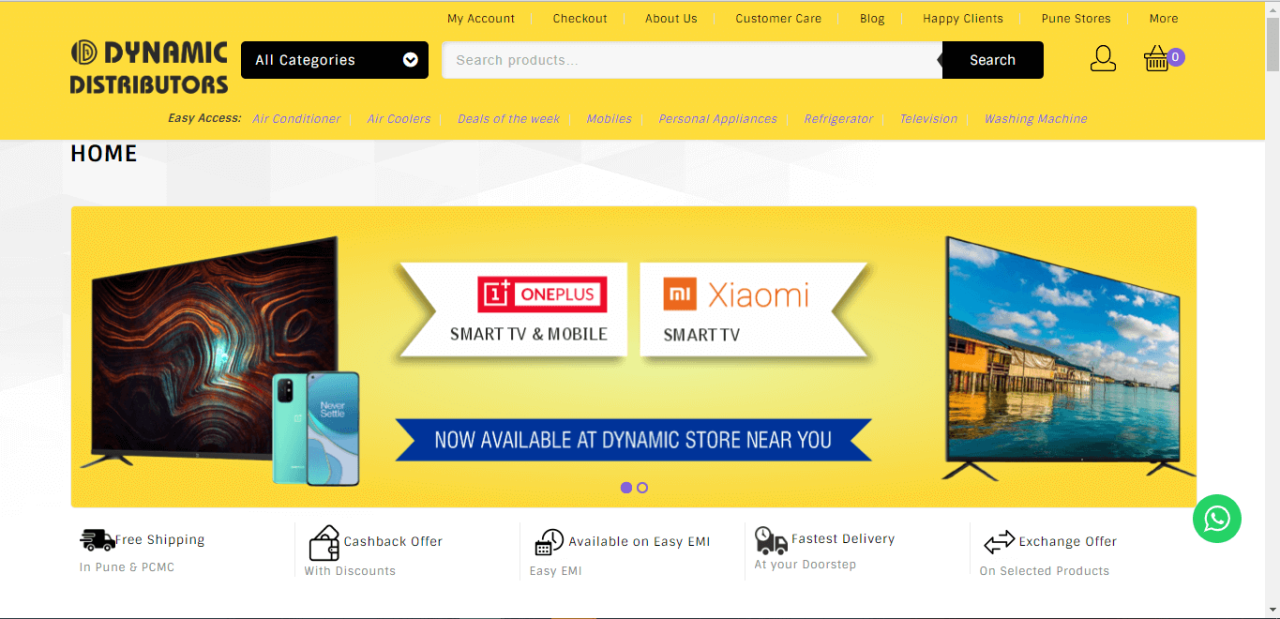Open the Deals of the week link
1280x619 pixels.
(508, 118)
